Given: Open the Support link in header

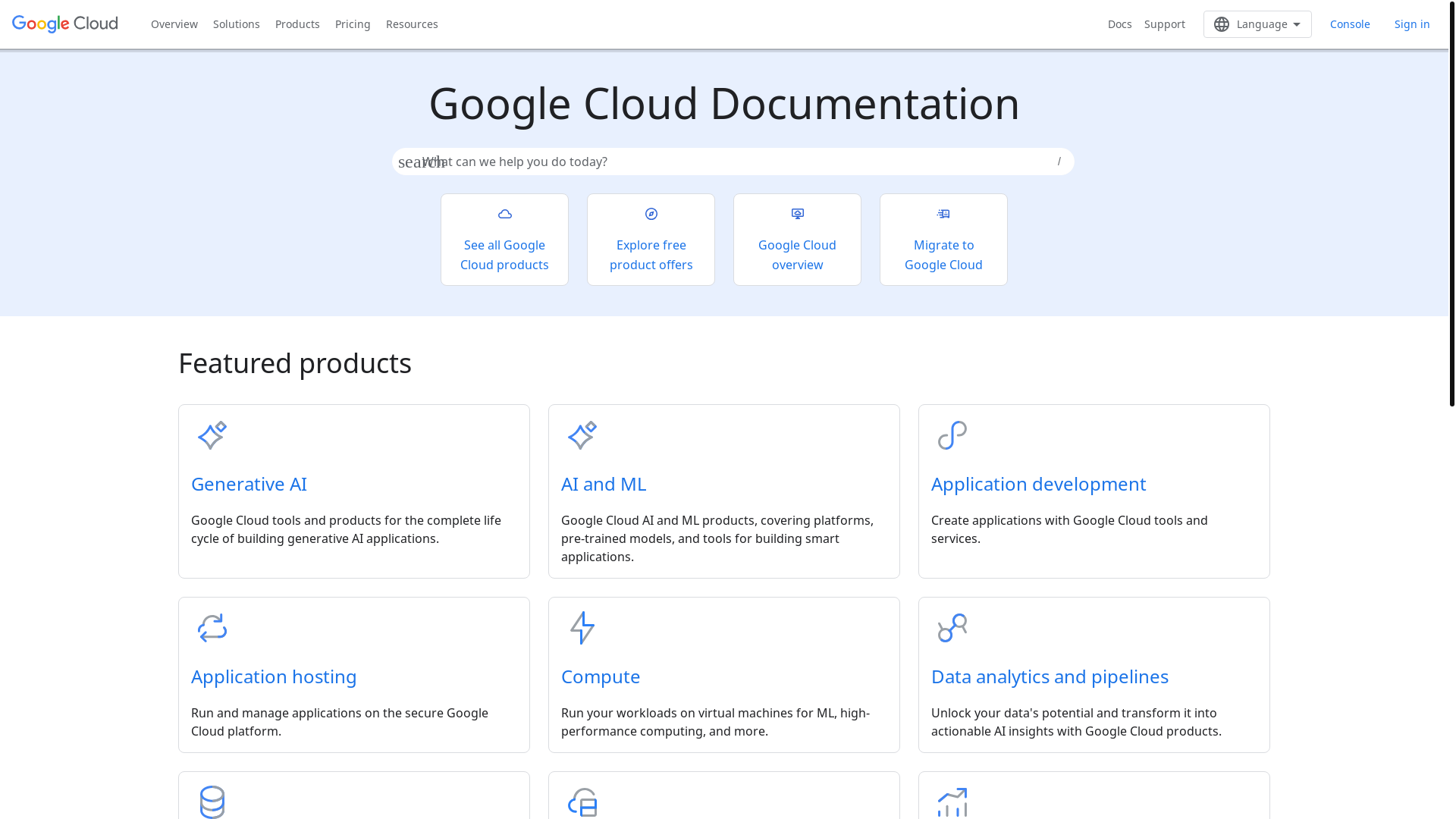Looking at the screenshot, I should click(1165, 24).
